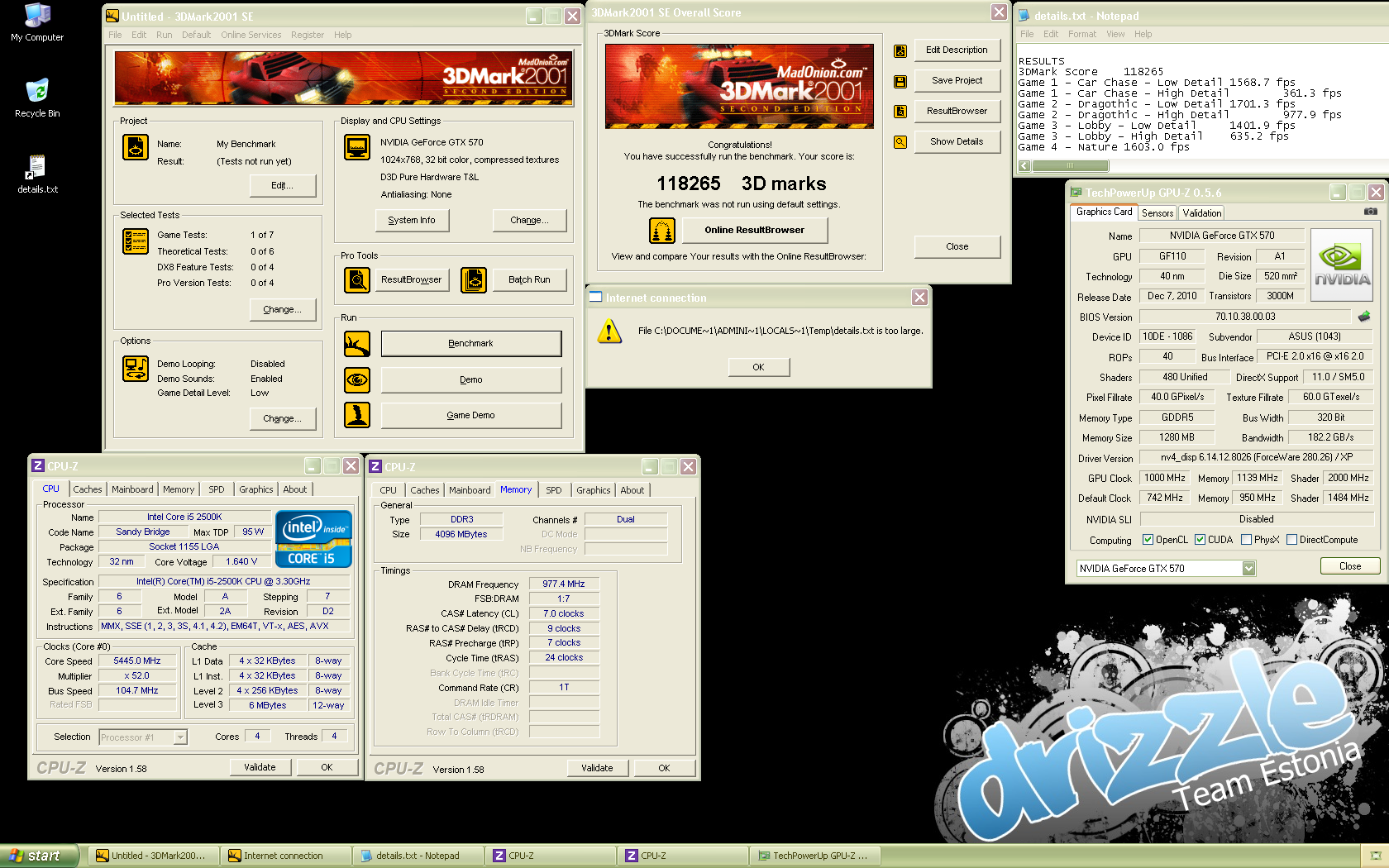Screen dimensions: 1389x868
Task: Open the GPU selection dropdown in GPU-Z
Action: (x=1248, y=569)
